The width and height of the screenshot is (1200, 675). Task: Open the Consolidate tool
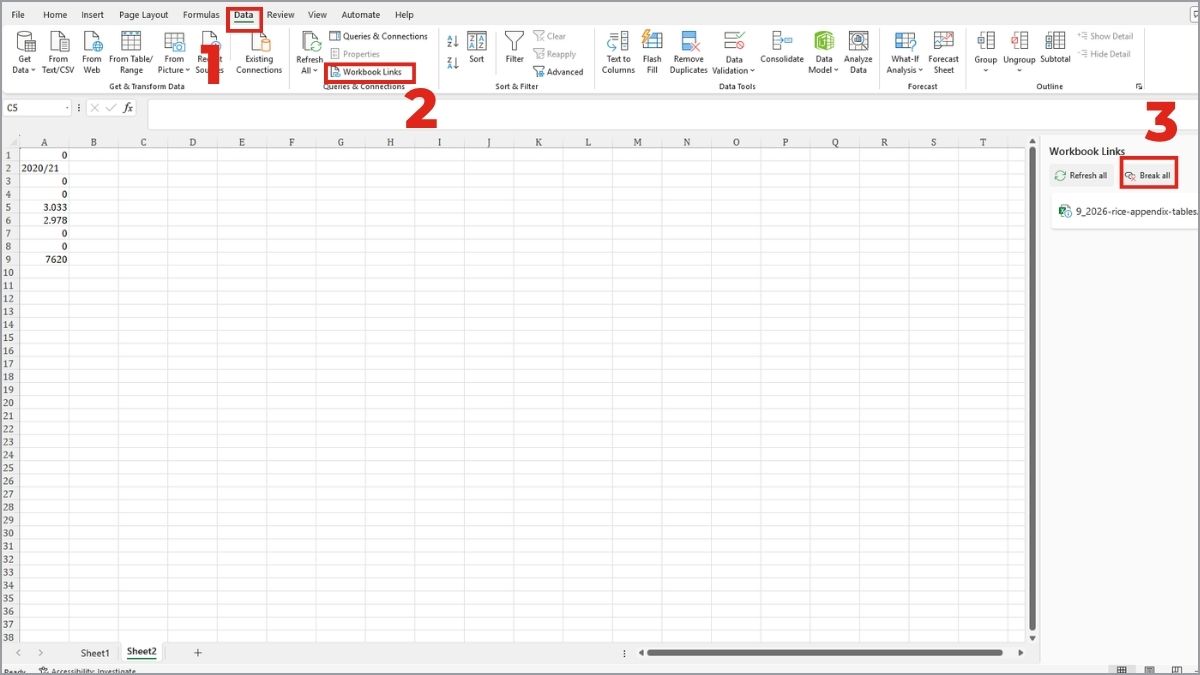781,47
